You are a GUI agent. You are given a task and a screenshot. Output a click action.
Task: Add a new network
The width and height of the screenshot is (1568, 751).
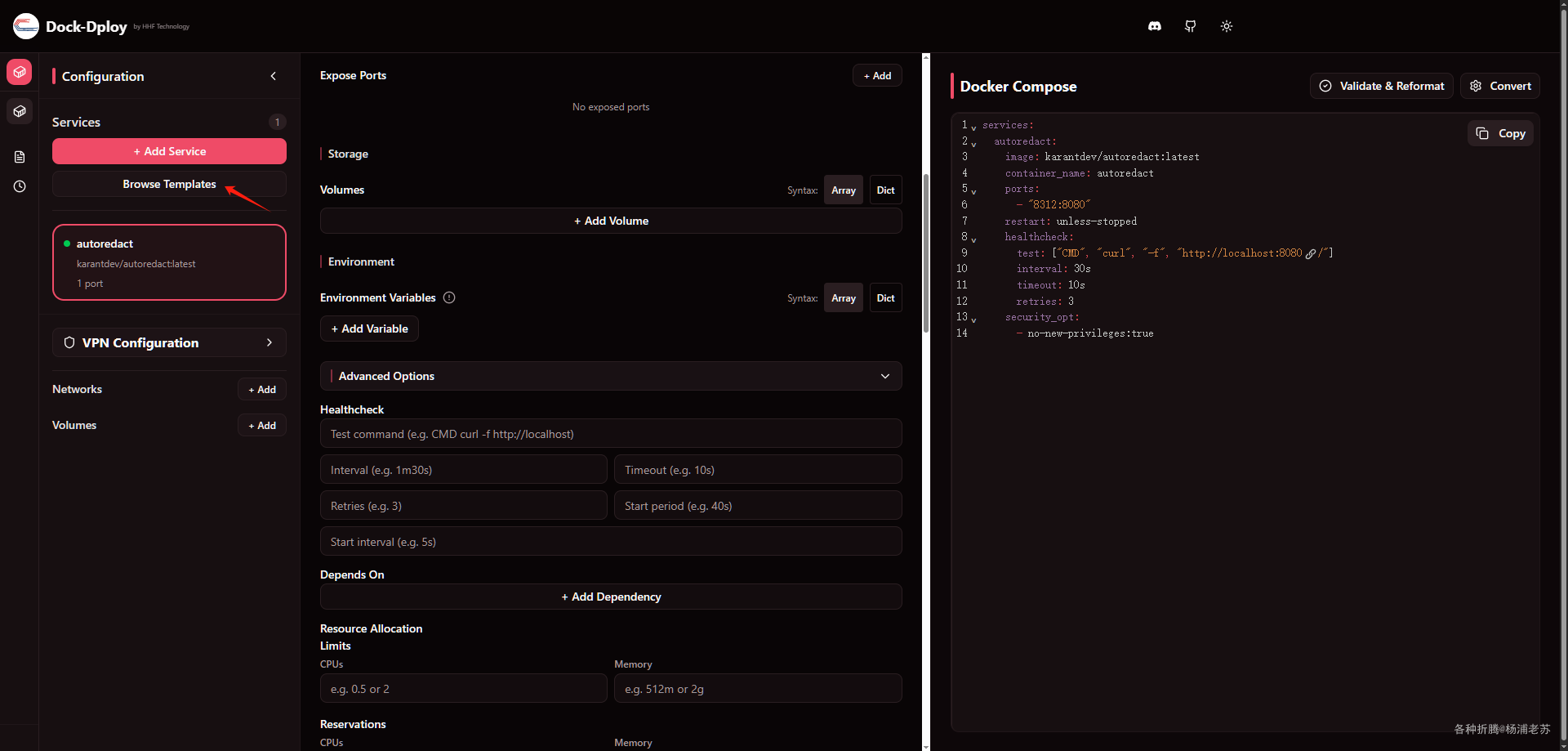262,389
